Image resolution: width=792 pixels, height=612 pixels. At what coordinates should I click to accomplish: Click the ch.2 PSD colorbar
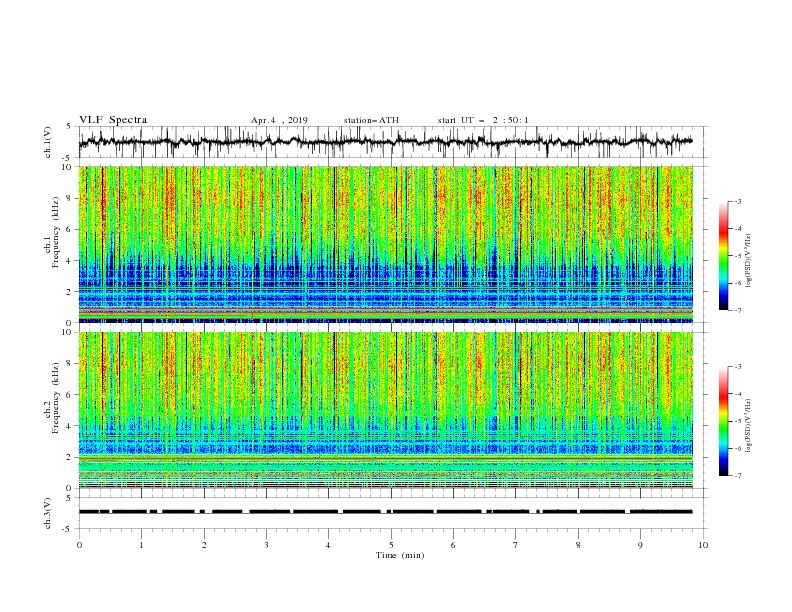click(723, 421)
